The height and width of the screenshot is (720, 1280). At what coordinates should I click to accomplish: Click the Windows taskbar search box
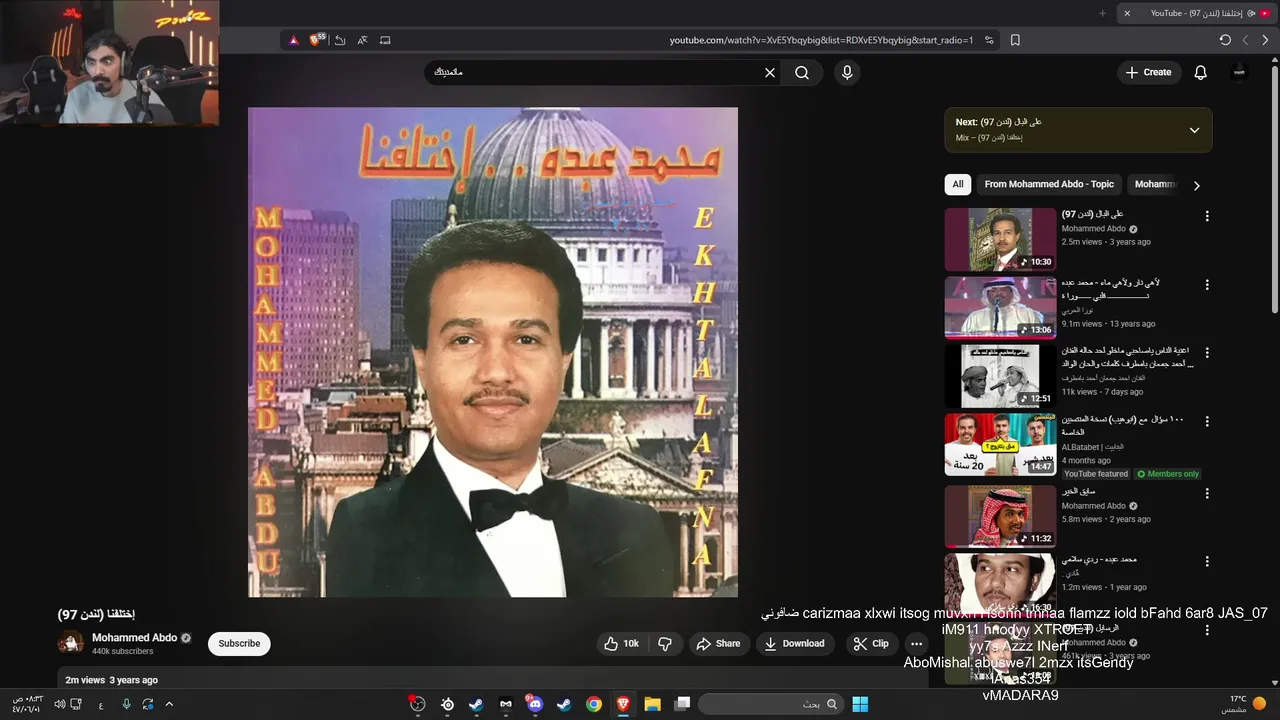[x=770, y=704]
